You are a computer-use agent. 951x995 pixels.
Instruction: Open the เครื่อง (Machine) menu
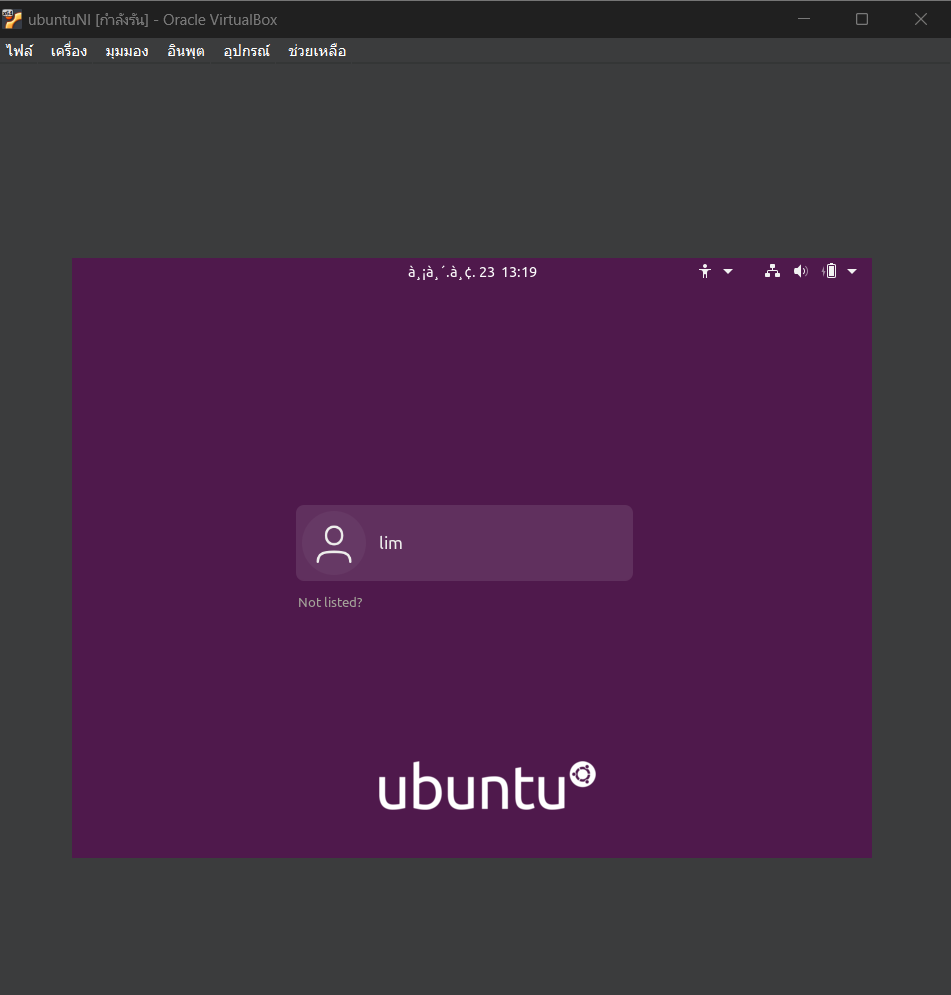click(69, 51)
